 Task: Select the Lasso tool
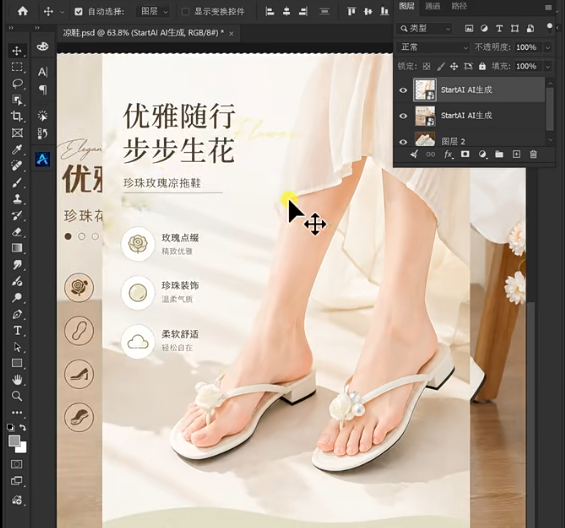17,84
